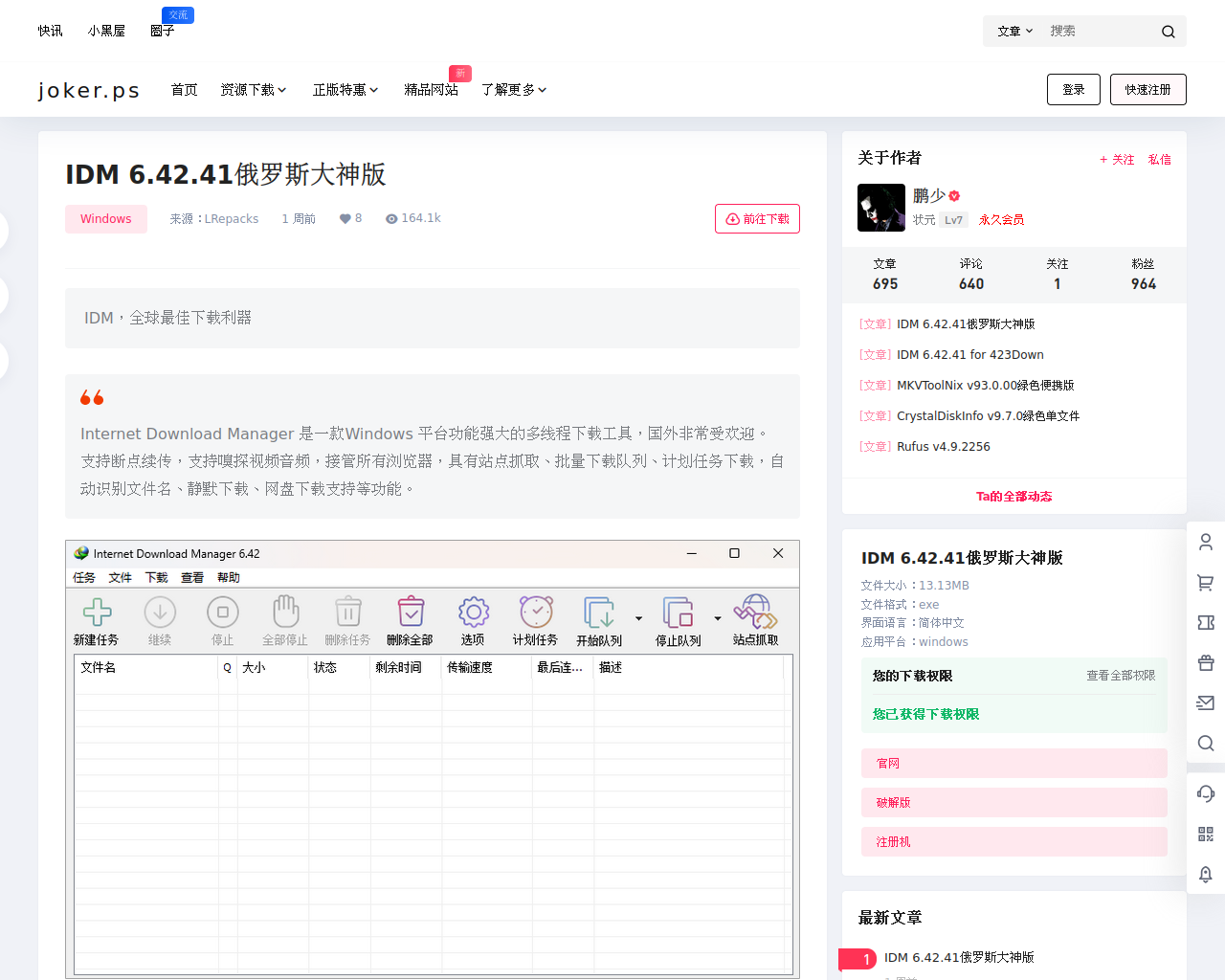Open the IDM 帮助 menu
The width and height of the screenshot is (1225, 980).
tap(229, 578)
